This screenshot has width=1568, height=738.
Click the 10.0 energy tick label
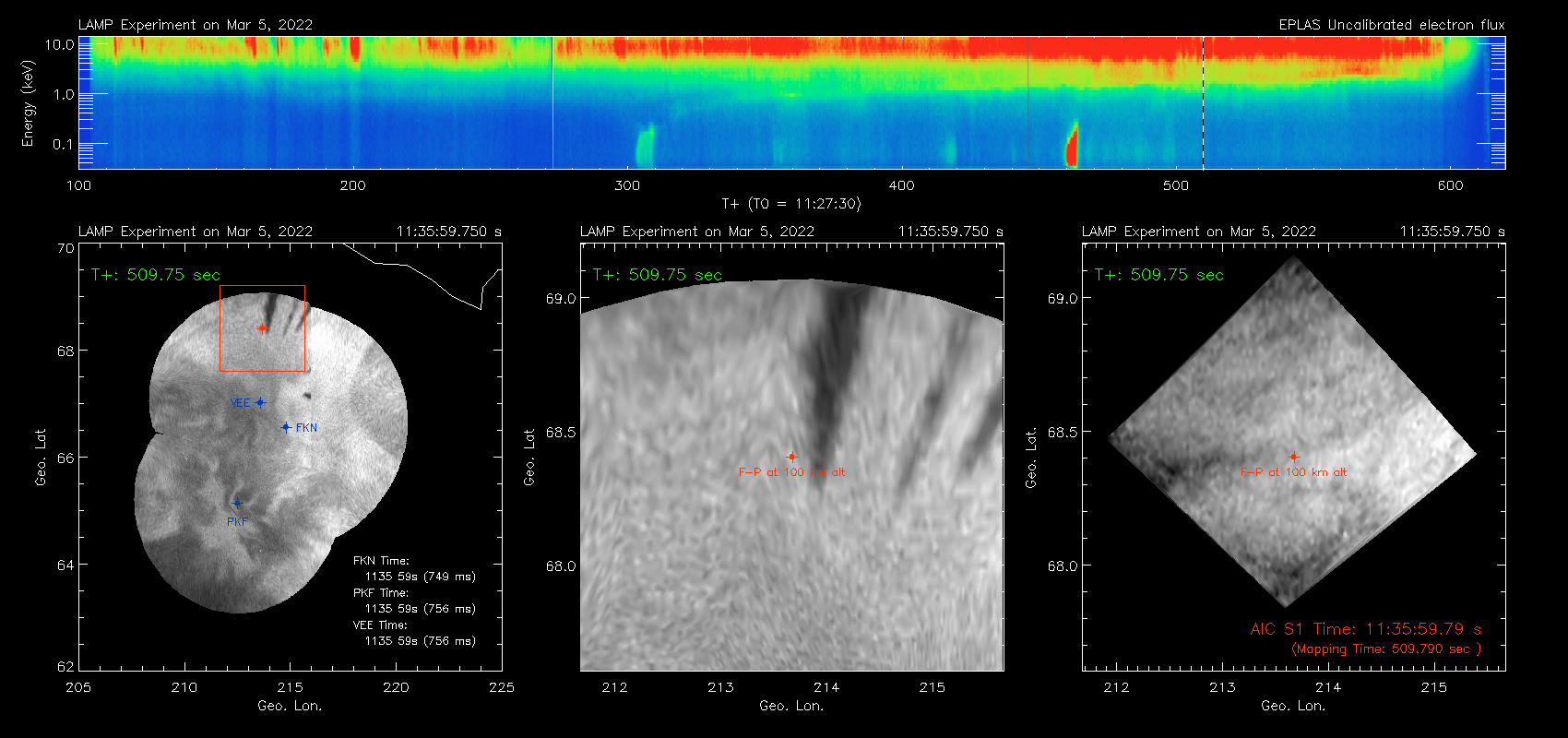tap(59, 44)
